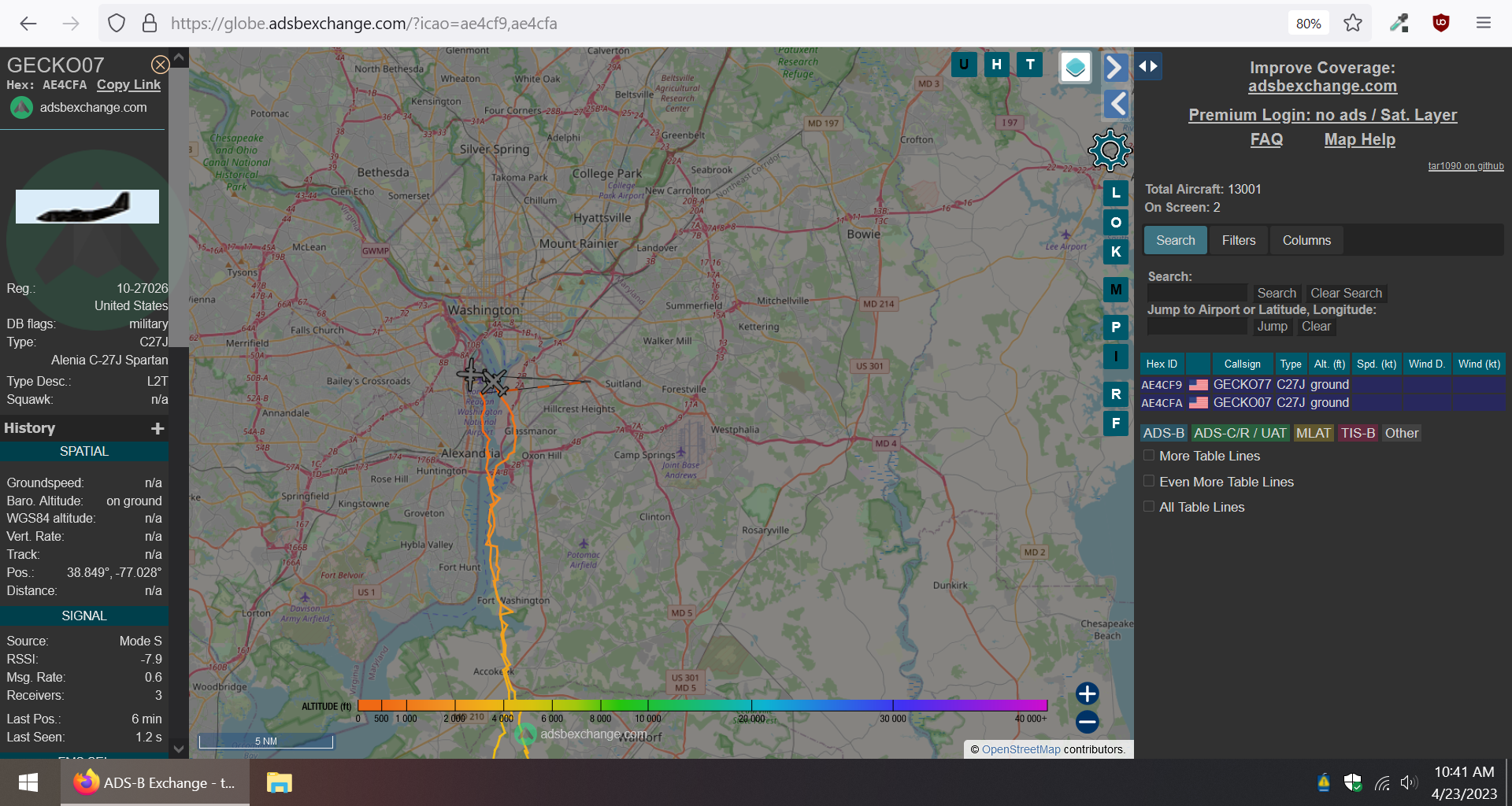Open Premium Login link

tap(1322, 115)
